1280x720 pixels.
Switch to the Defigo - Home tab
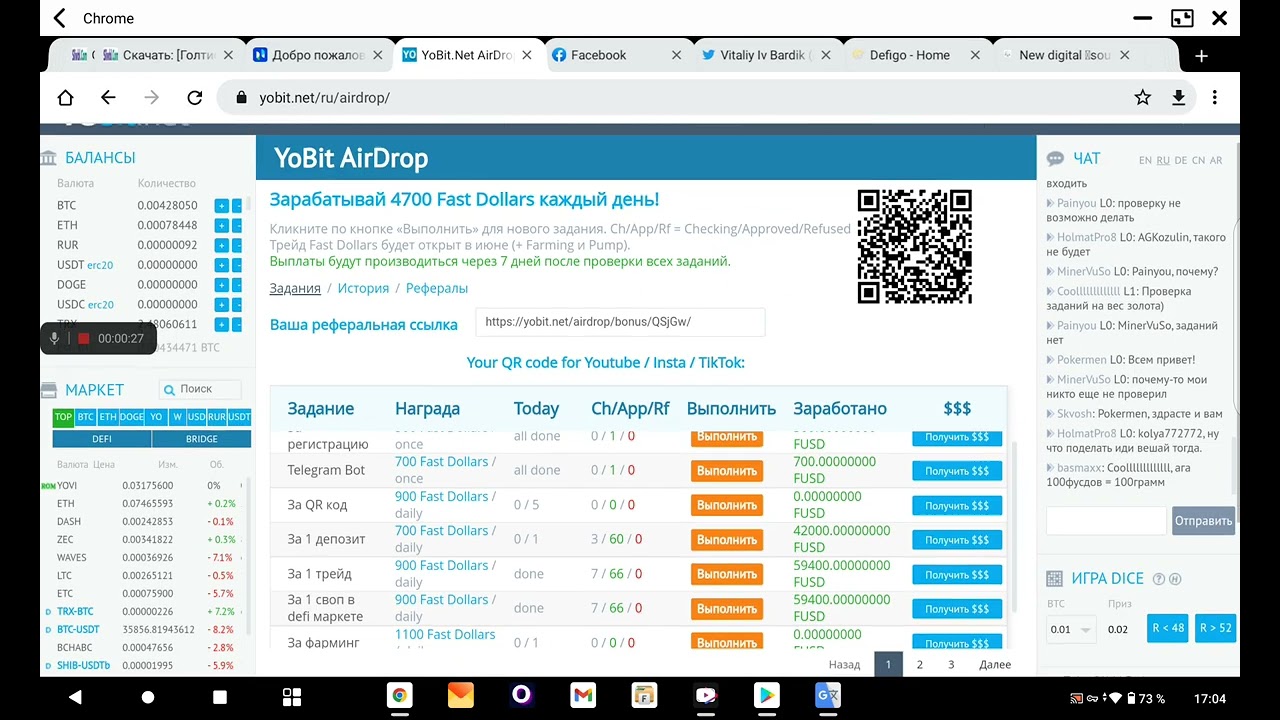point(909,56)
